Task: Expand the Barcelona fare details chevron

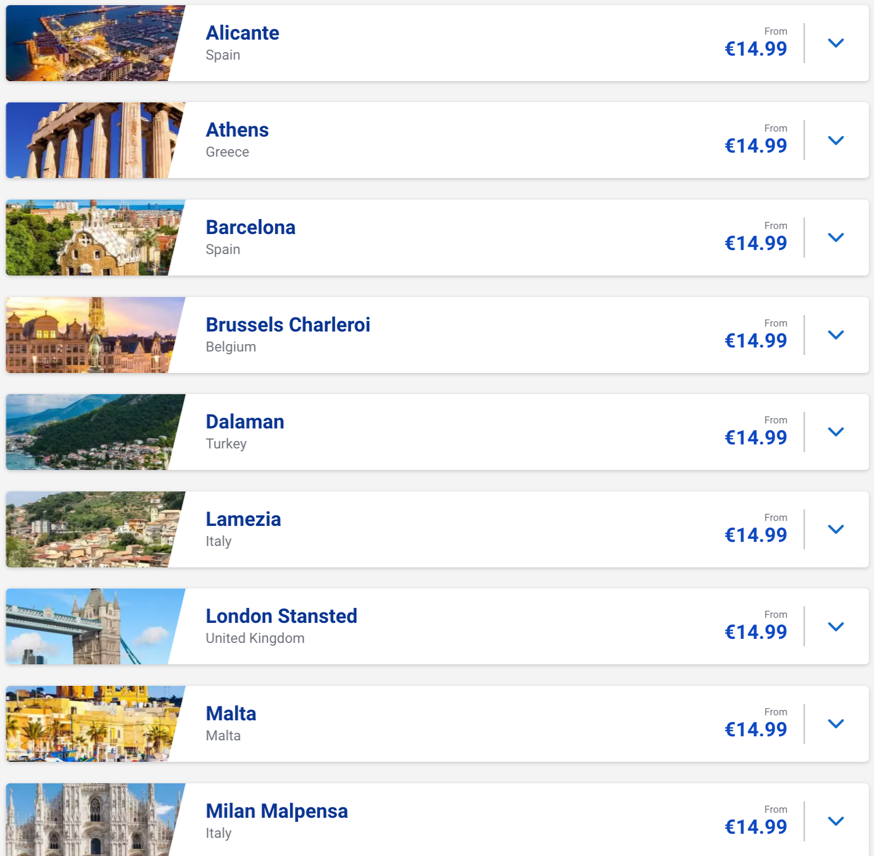Action: coord(836,237)
